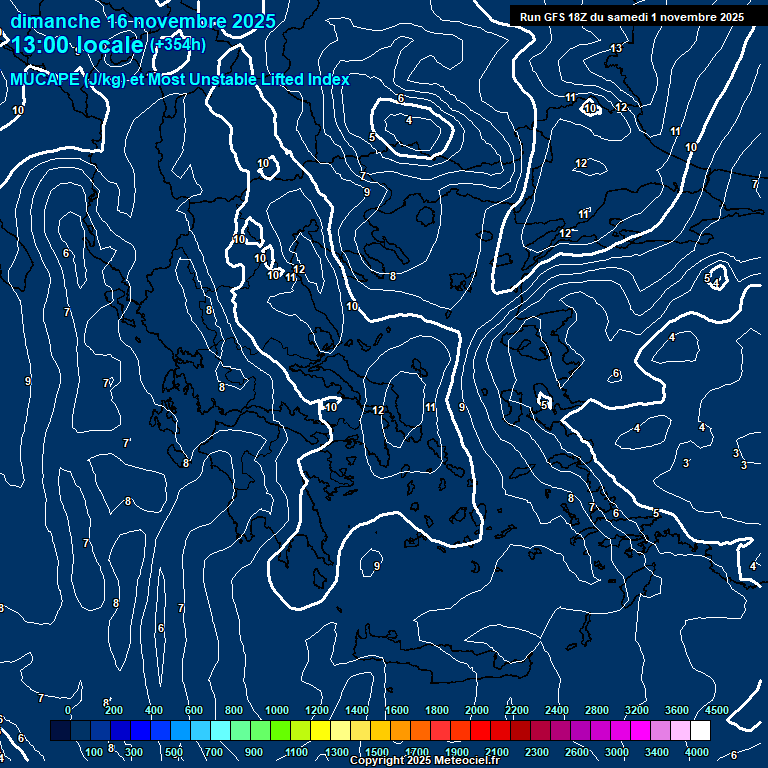Image resolution: width=768 pixels, height=768 pixels.
Task: Click the '1000' legend value
Action: pyautogui.click(x=277, y=710)
